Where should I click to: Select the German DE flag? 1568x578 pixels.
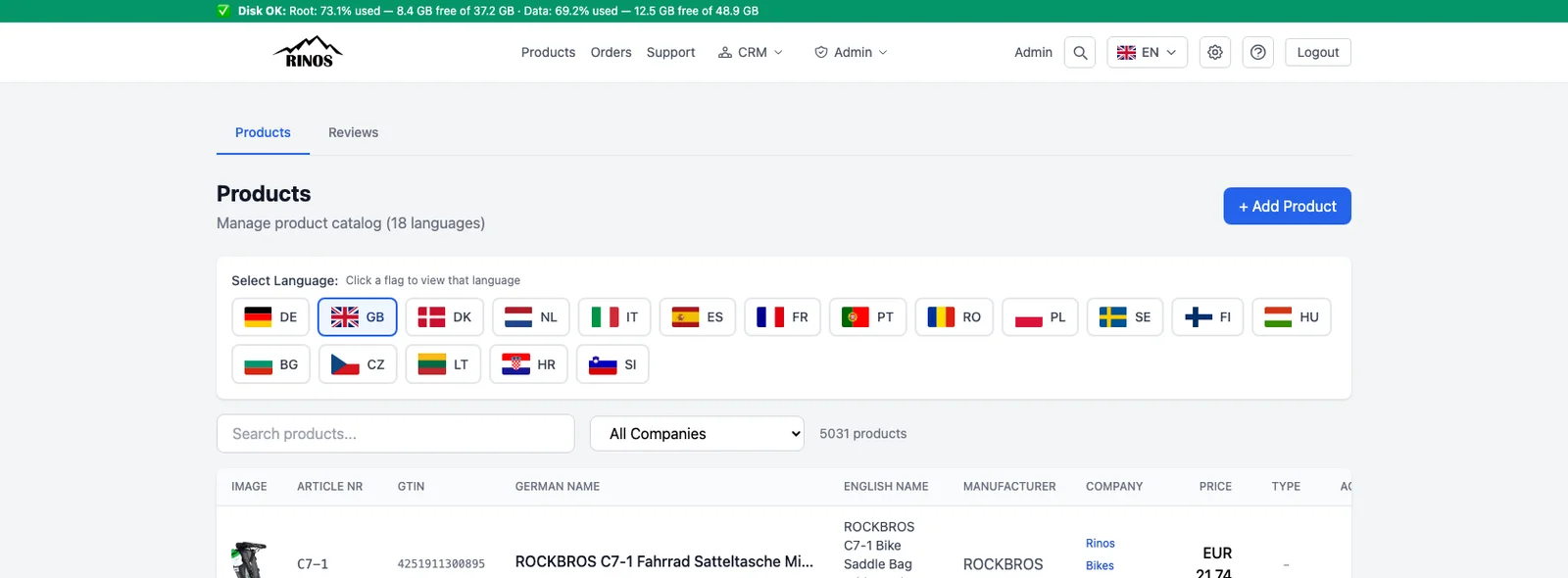[271, 317]
